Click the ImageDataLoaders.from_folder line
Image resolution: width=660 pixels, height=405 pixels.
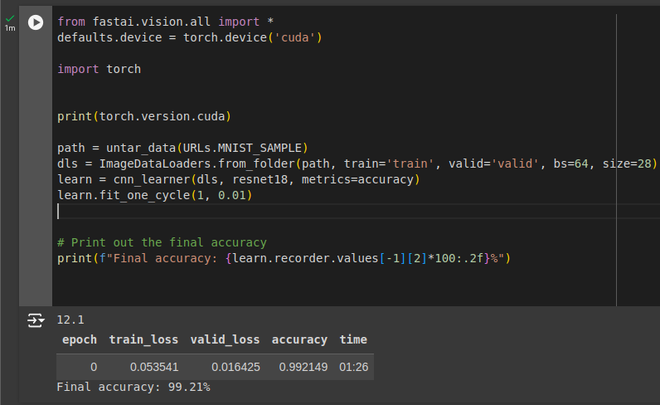coord(300,163)
